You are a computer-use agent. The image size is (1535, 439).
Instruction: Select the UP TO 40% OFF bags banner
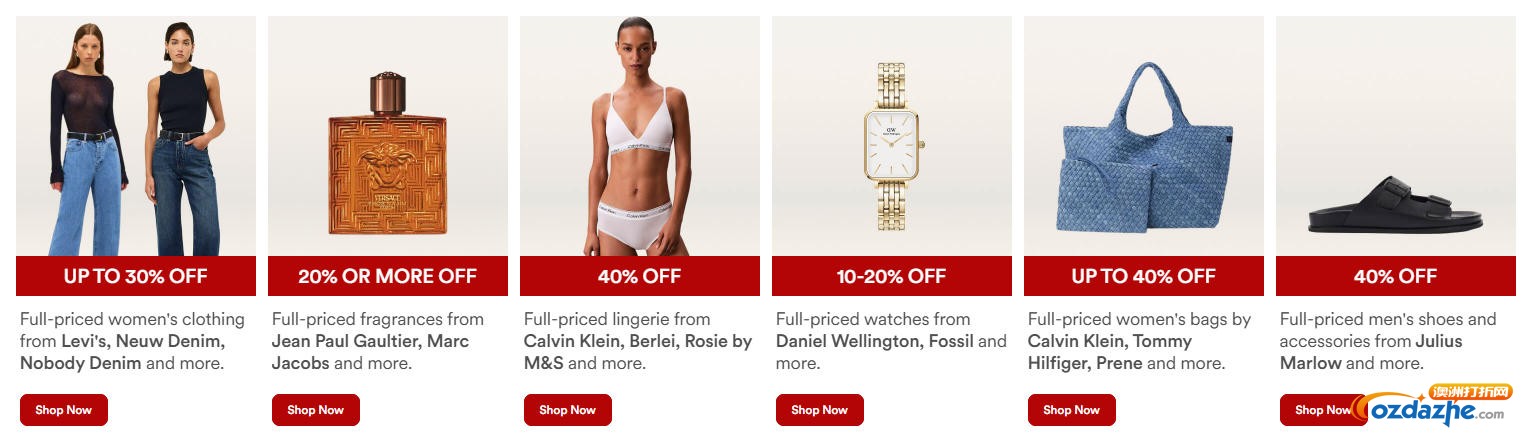click(x=1144, y=276)
